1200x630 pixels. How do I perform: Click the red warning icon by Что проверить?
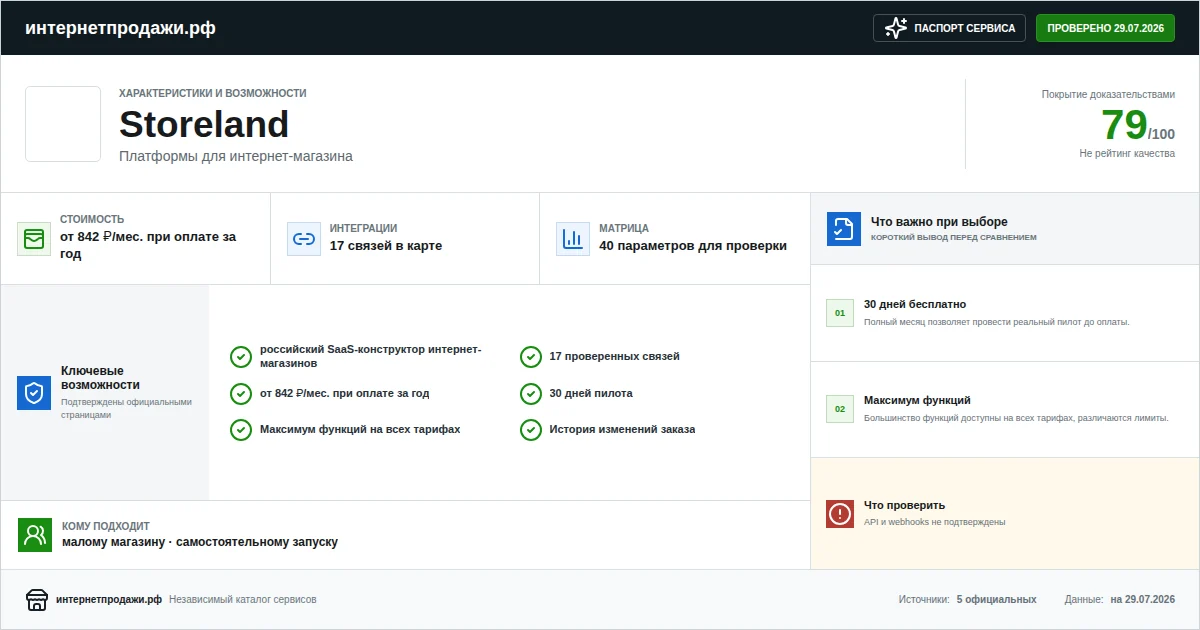(840, 514)
